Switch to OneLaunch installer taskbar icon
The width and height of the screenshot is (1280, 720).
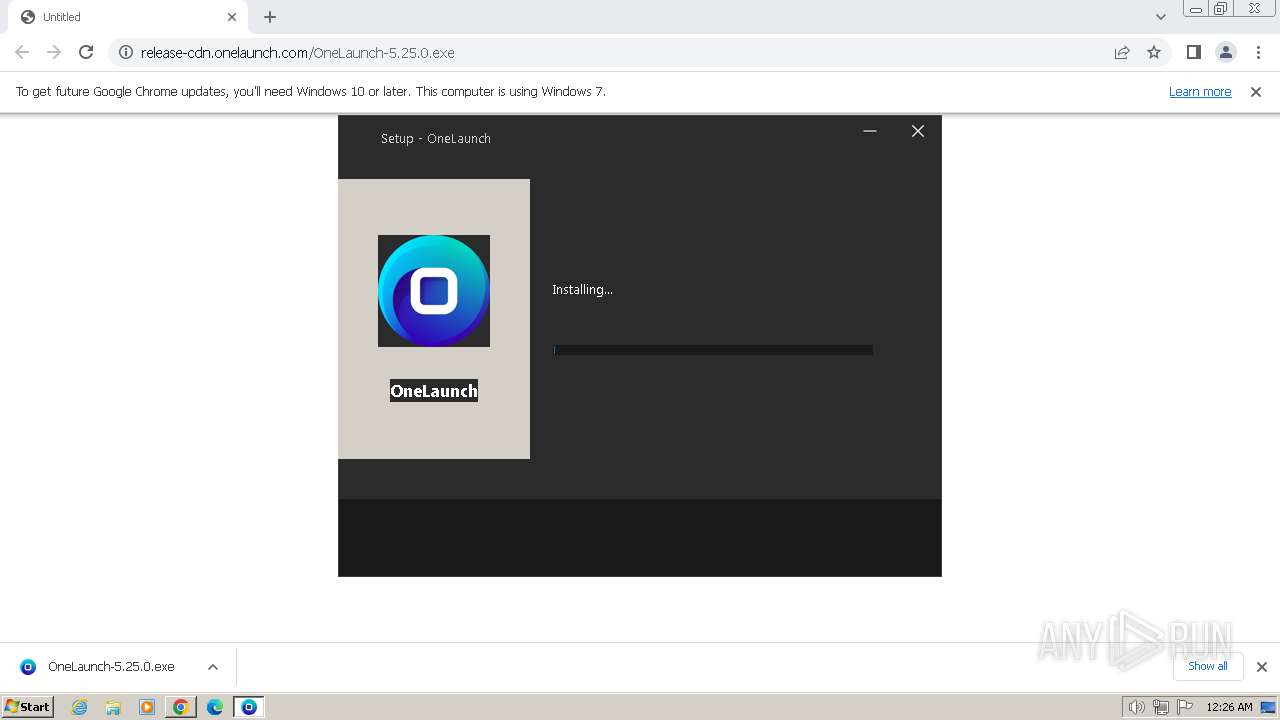tap(249, 707)
